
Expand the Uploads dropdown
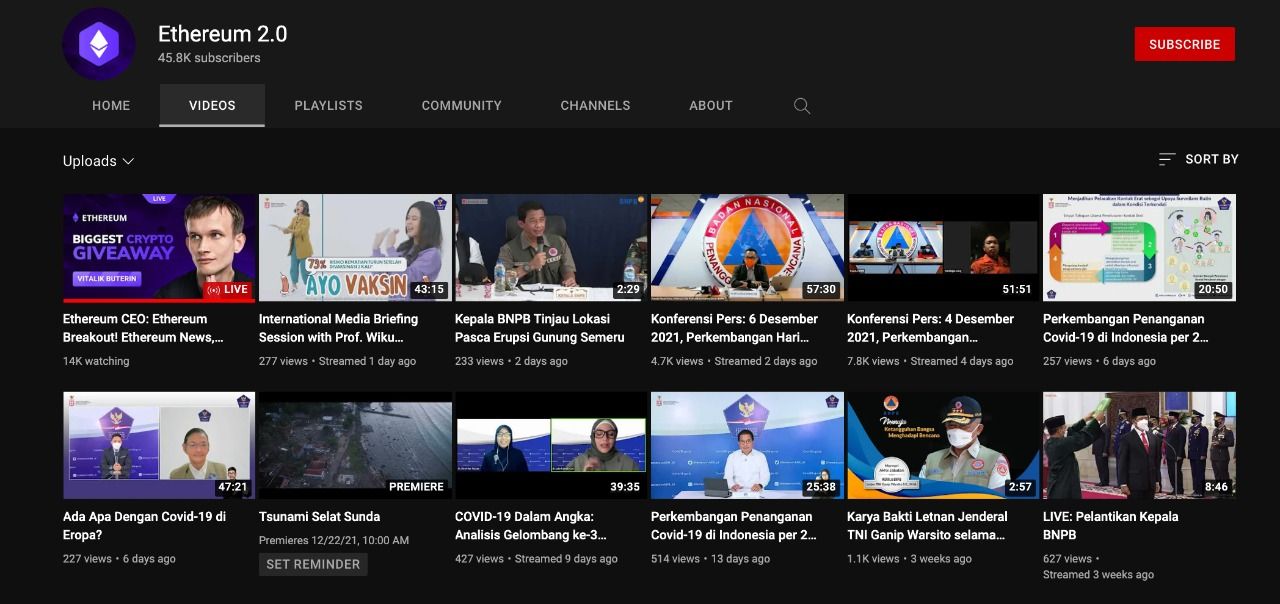[x=98, y=161]
